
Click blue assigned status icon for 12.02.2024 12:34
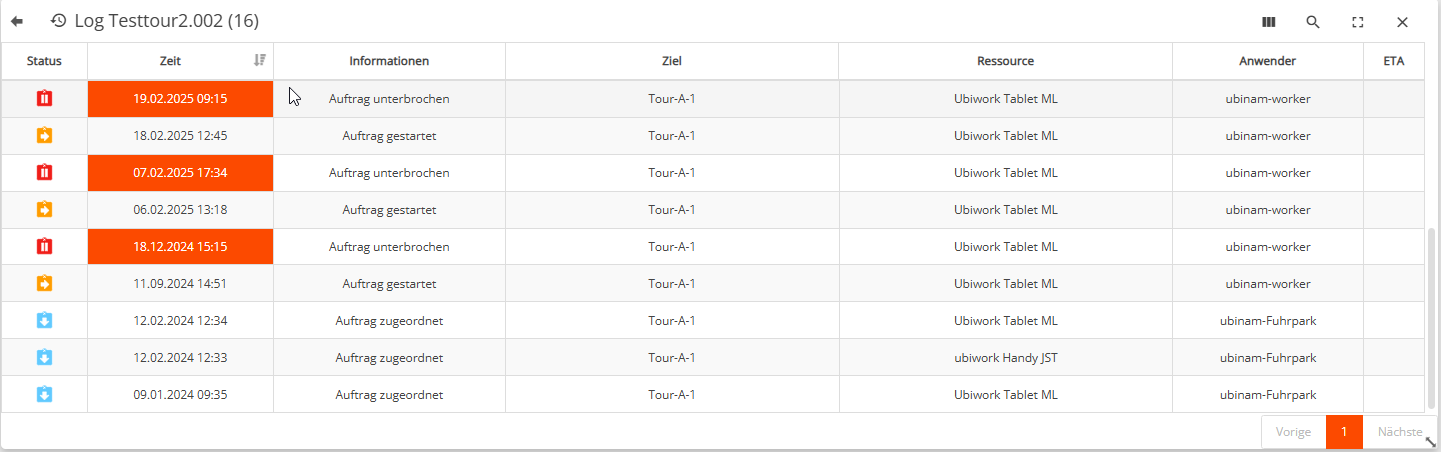(44, 321)
